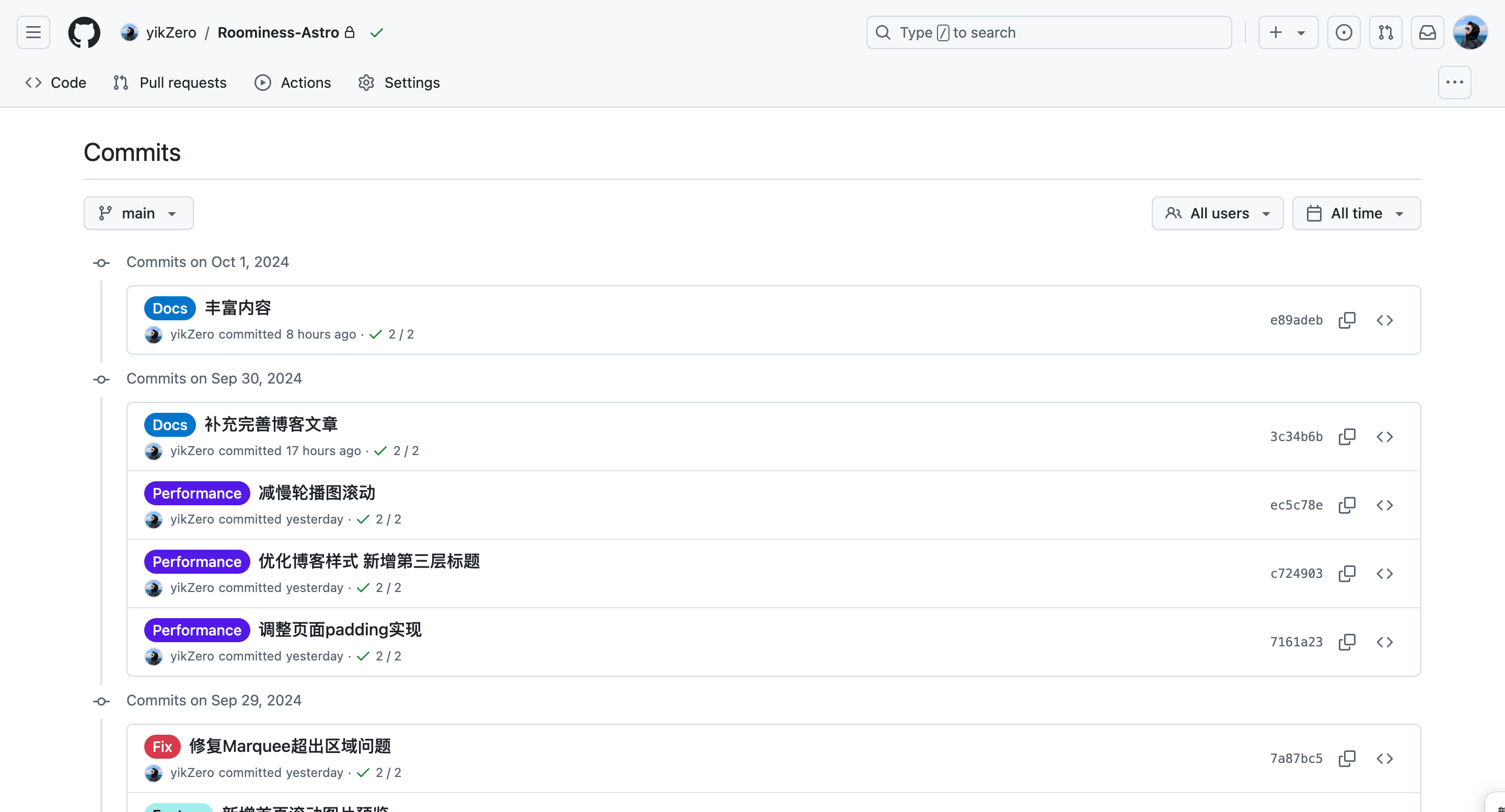The image size is (1505, 812).
Task: Click browse code icon for commit 7a87bc5
Action: [x=1385, y=758]
